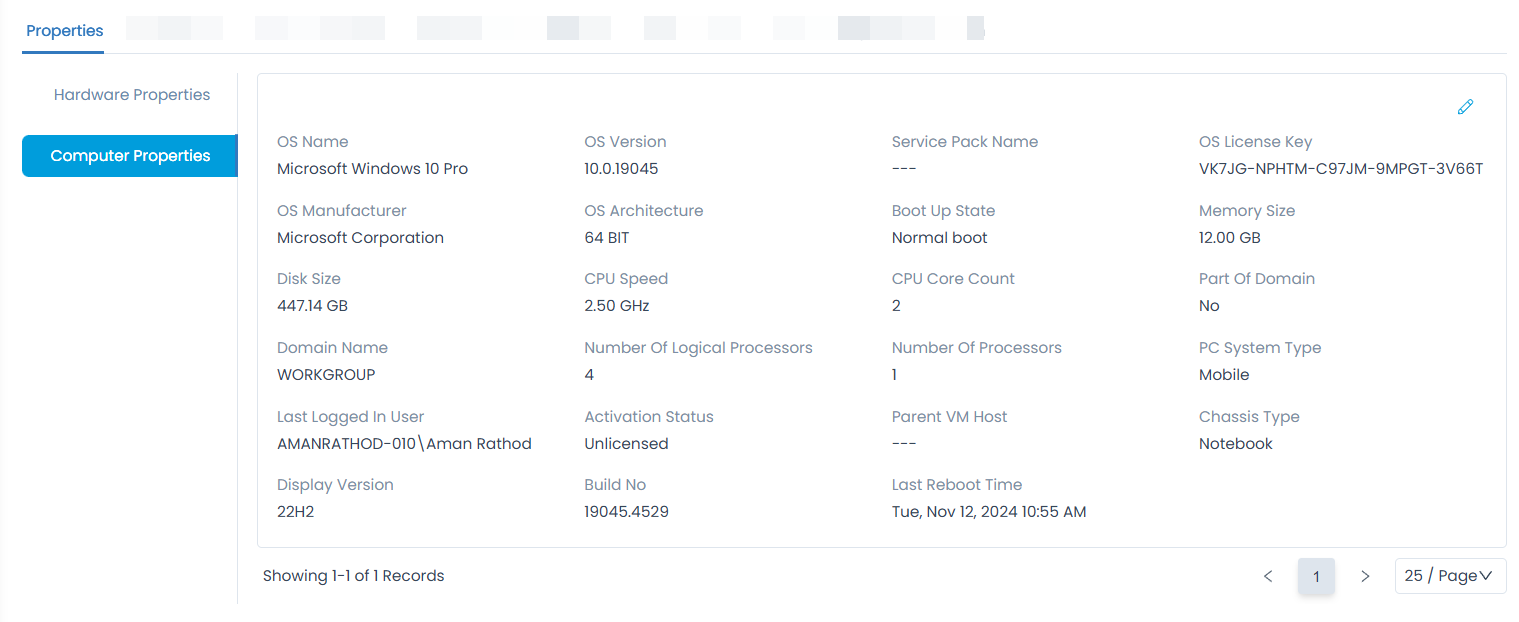Click the OS Version value 10.0.19045
1519x622 pixels.
(x=621, y=169)
